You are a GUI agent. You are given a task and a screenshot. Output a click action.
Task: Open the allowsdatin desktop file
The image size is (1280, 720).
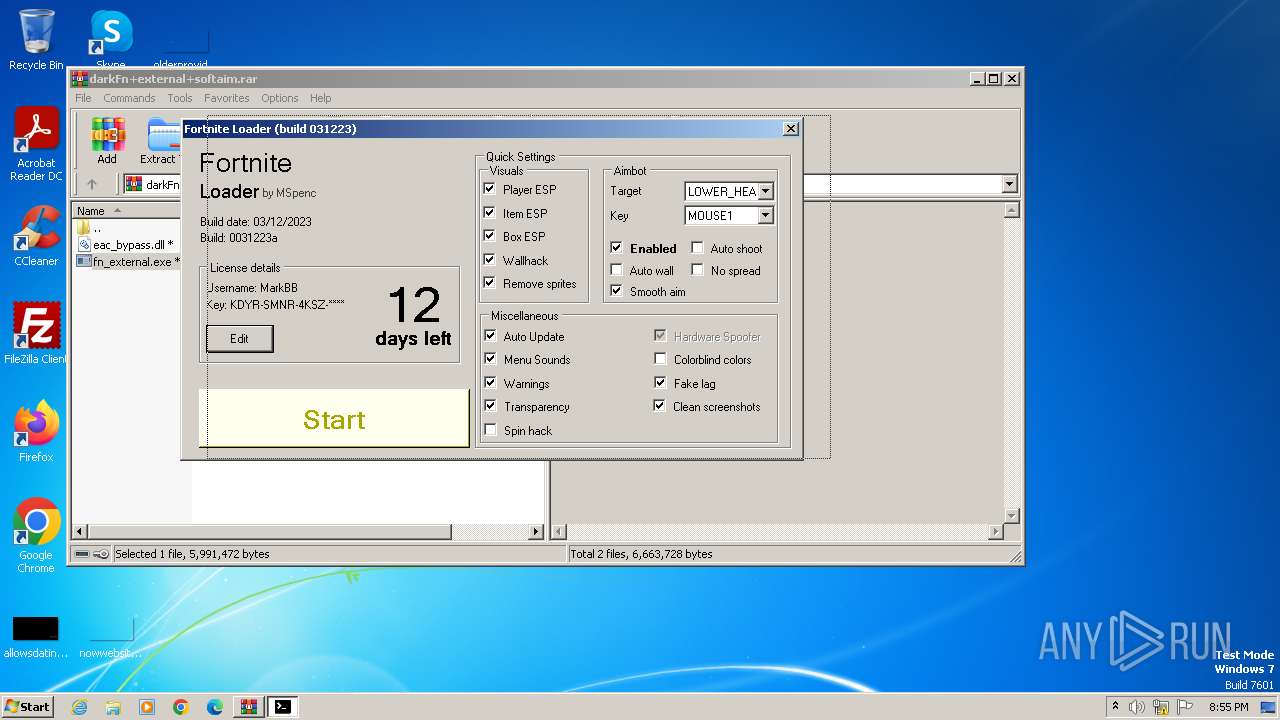click(x=36, y=637)
